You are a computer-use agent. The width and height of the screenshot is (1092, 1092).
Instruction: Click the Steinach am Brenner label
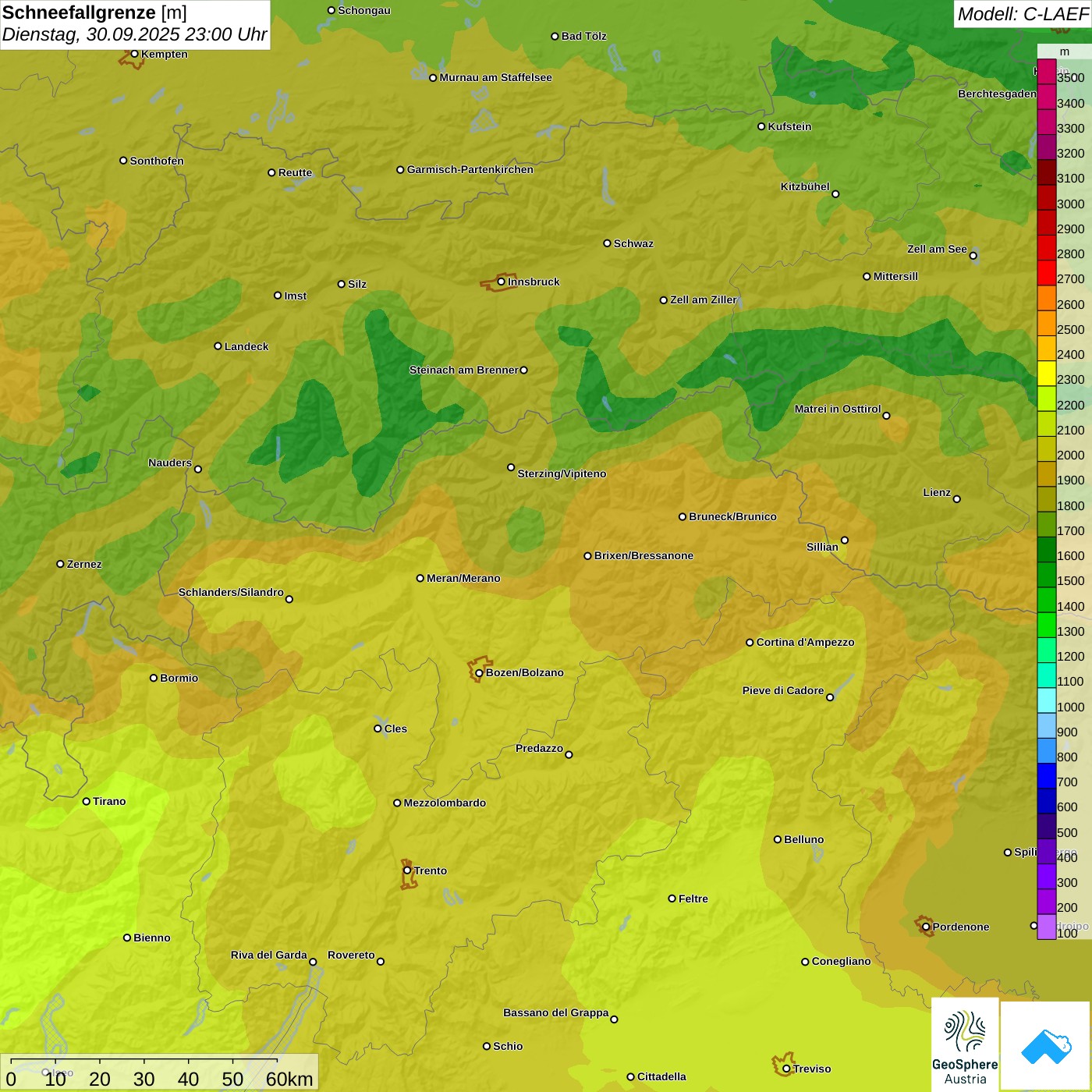pyautogui.click(x=464, y=370)
